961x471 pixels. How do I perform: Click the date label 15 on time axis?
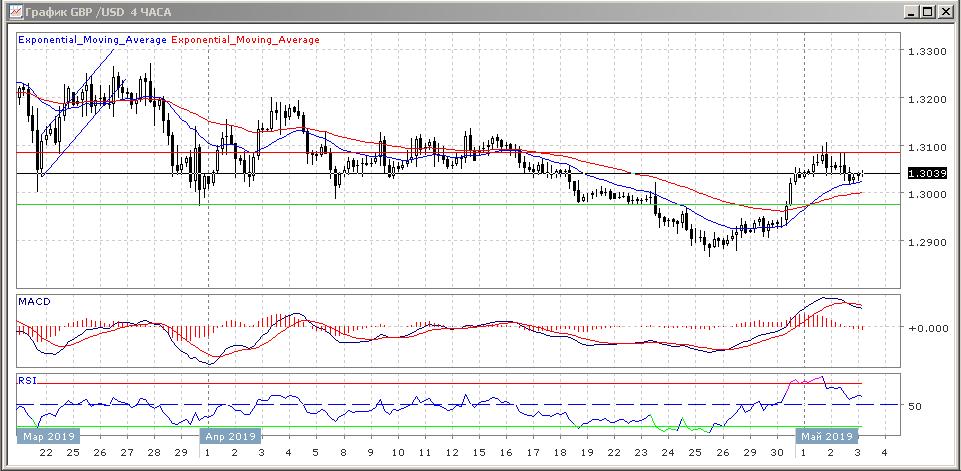[479, 453]
